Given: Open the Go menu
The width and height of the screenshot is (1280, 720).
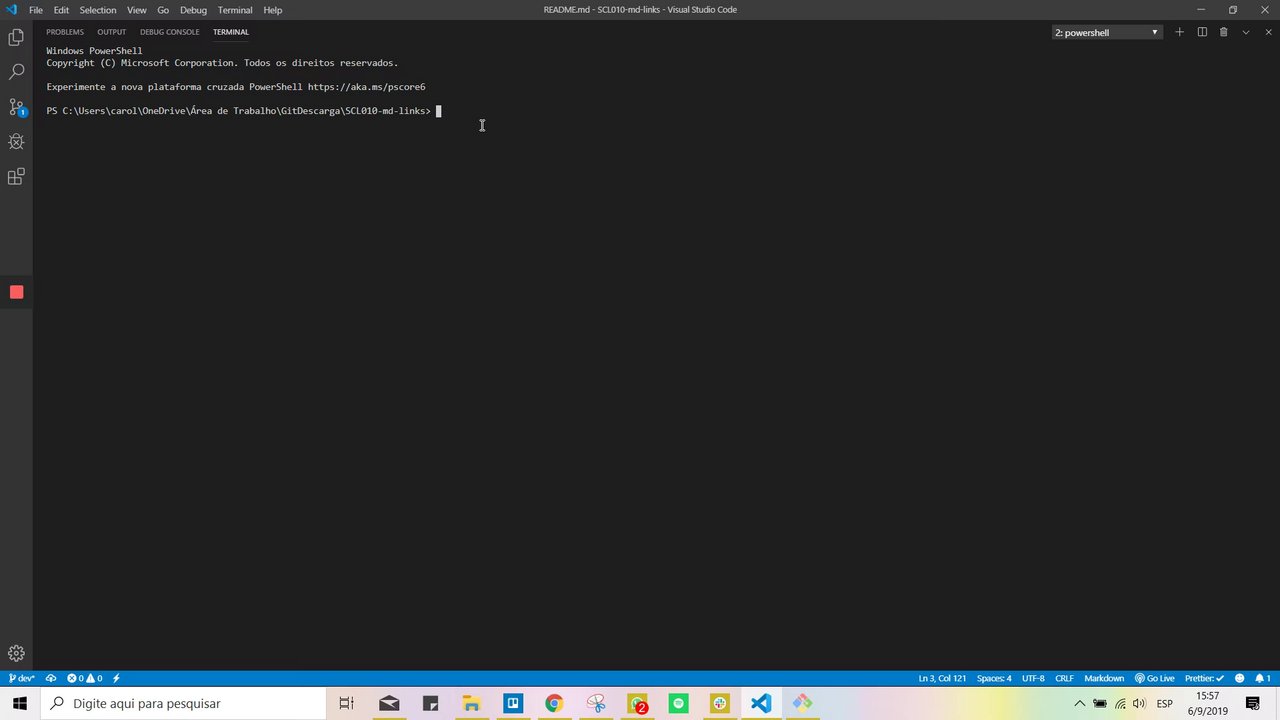Looking at the screenshot, I should pos(163,10).
